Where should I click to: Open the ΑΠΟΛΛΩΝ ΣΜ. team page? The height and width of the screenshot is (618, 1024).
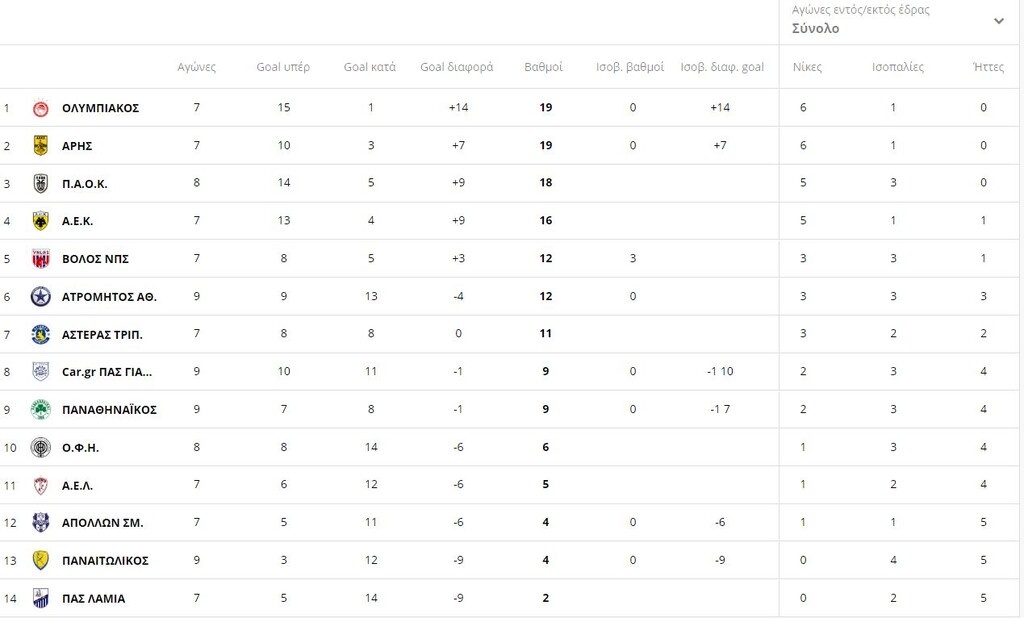[103, 523]
